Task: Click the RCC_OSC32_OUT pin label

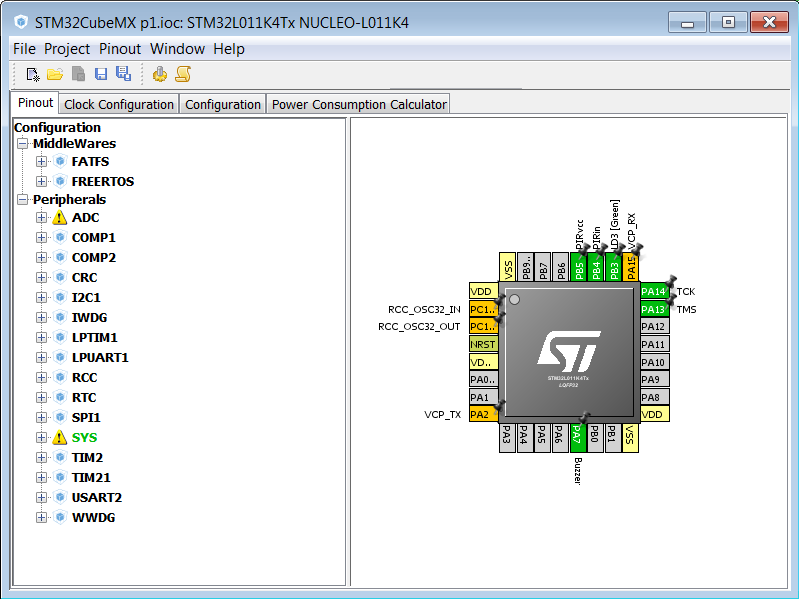Action: pyautogui.click(x=419, y=326)
